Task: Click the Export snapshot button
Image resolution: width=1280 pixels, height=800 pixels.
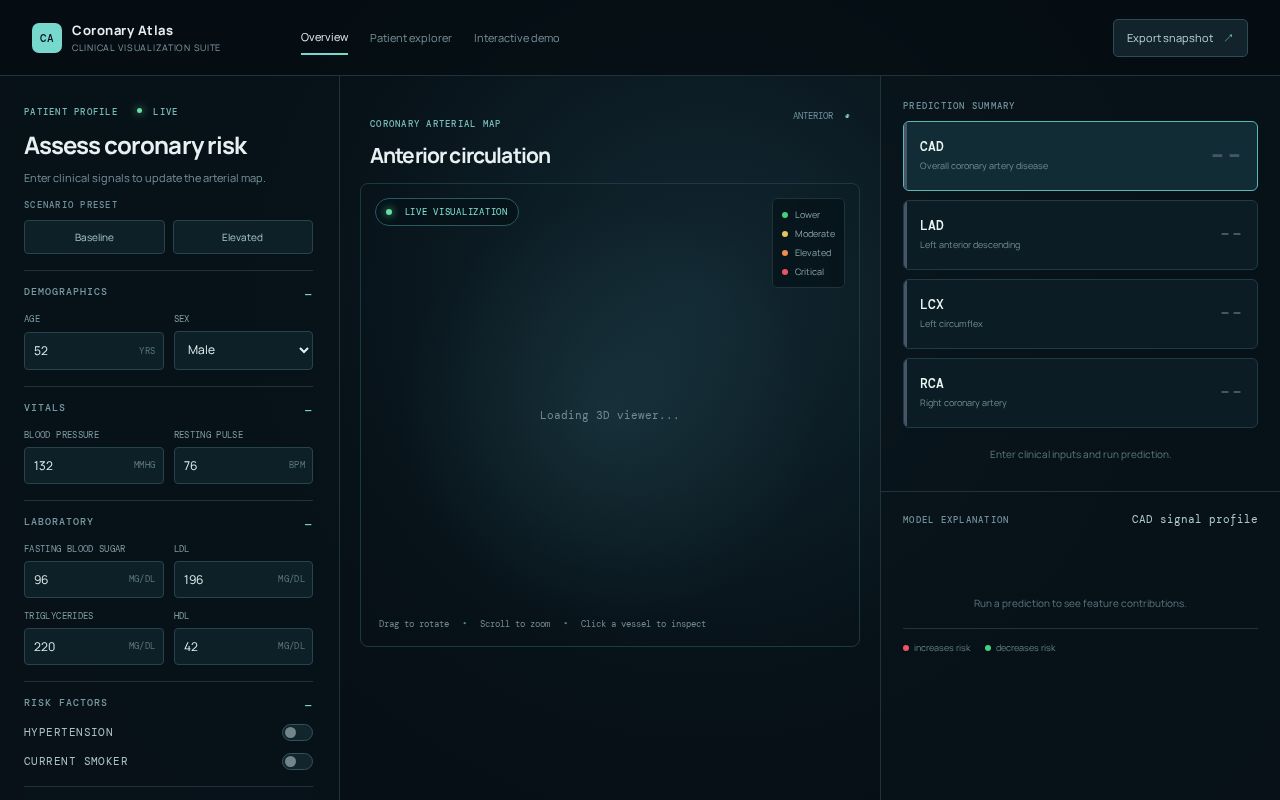Action: pos(1180,38)
